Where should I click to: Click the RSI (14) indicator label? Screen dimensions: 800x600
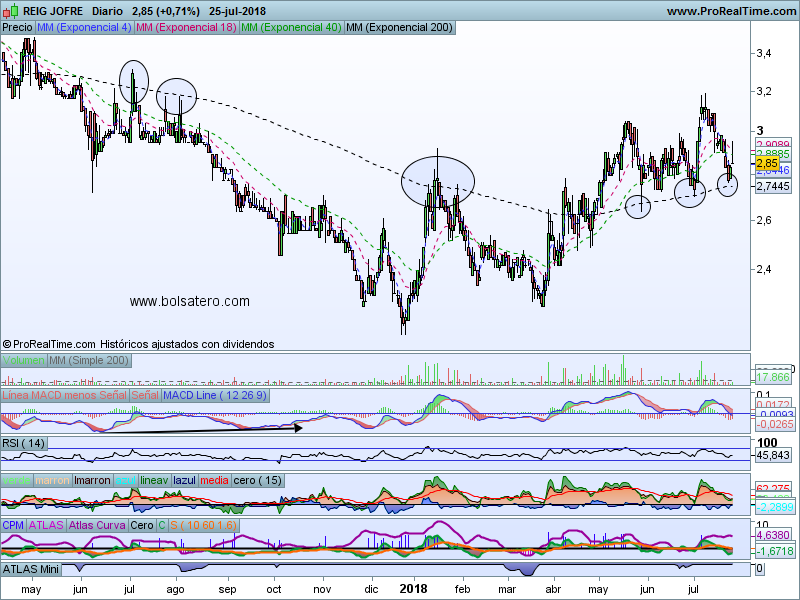tap(25, 442)
